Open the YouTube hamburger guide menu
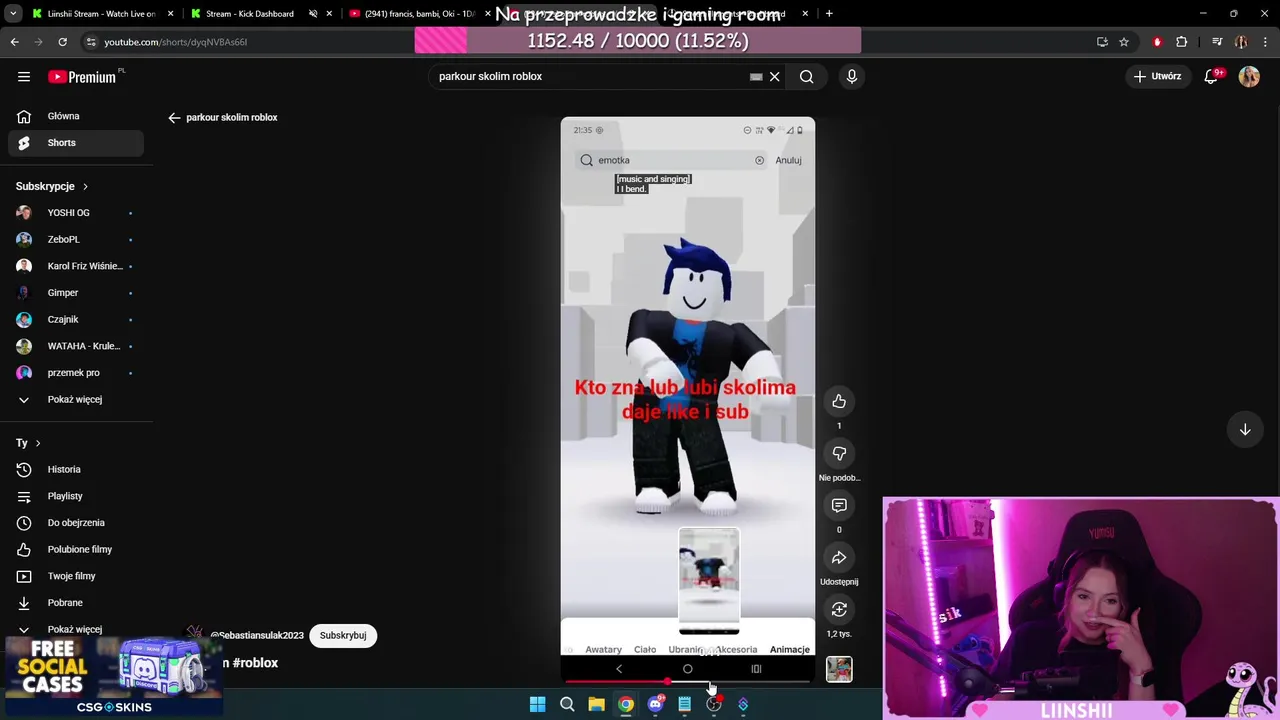The height and width of the screenshot is (720, 1280). (24, 77)
